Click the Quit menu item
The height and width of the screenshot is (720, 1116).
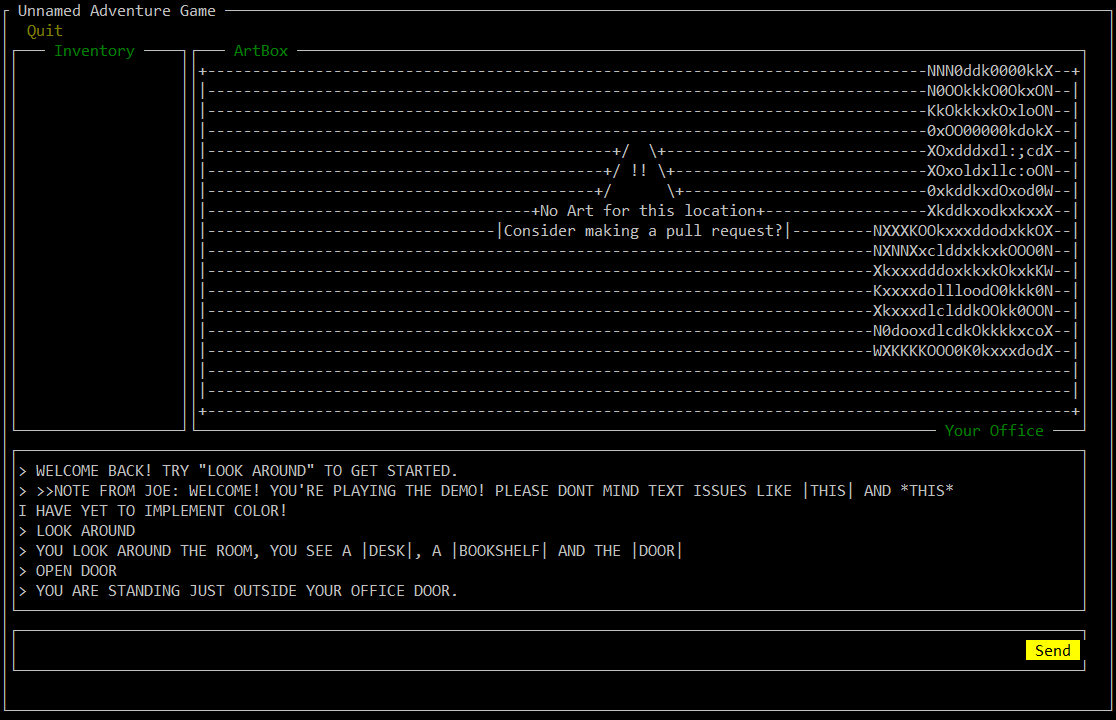tap(45, 31)
